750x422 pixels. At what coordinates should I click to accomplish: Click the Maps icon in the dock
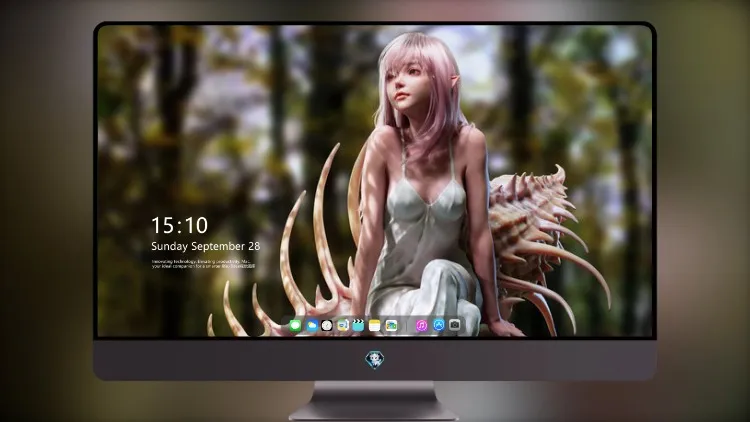click(342, 326)
